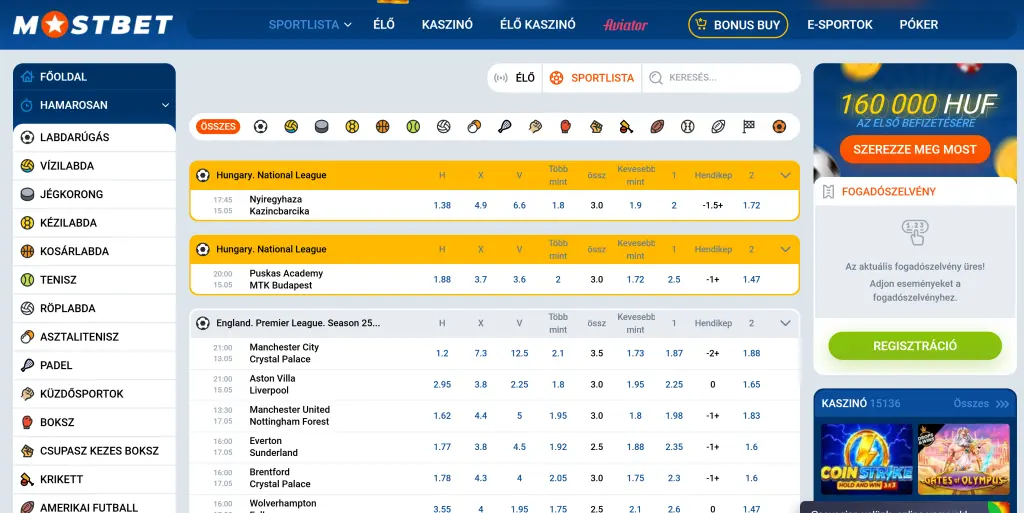1024x513 pixels.
Task: Open the Gates of Olympus game thumbnail
Action: [x=963, y=459]
